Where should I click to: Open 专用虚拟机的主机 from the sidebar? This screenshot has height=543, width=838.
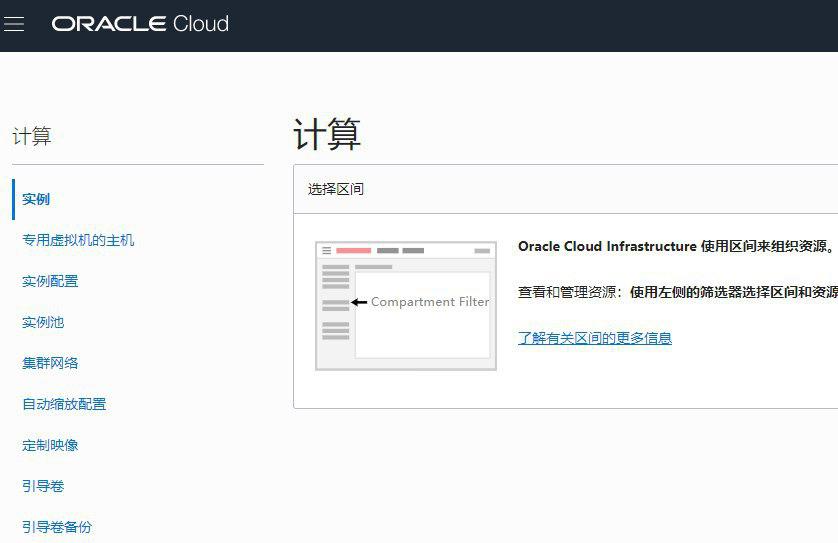point(78,240)
